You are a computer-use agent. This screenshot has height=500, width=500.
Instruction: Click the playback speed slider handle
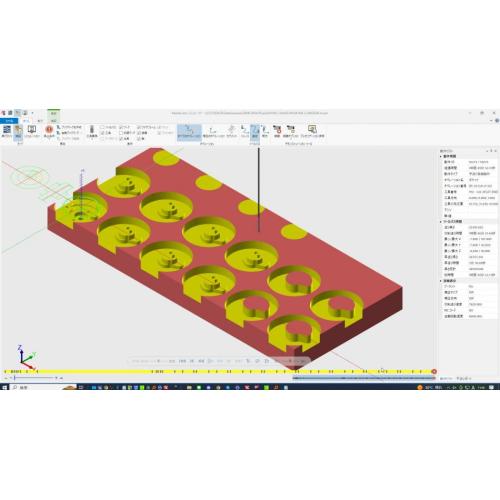coord(14,378)
